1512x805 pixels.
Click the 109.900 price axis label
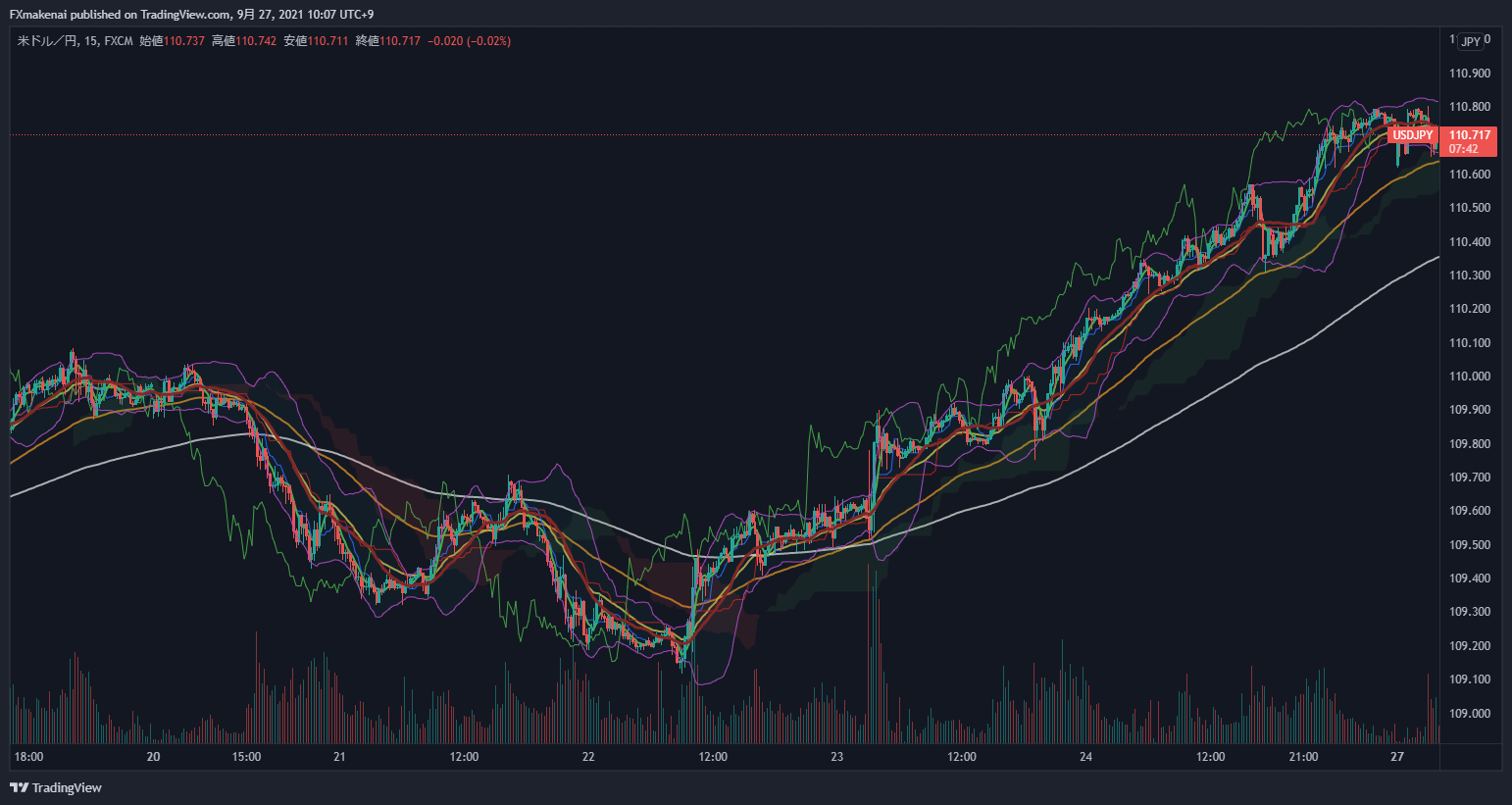coord(1470,410)
